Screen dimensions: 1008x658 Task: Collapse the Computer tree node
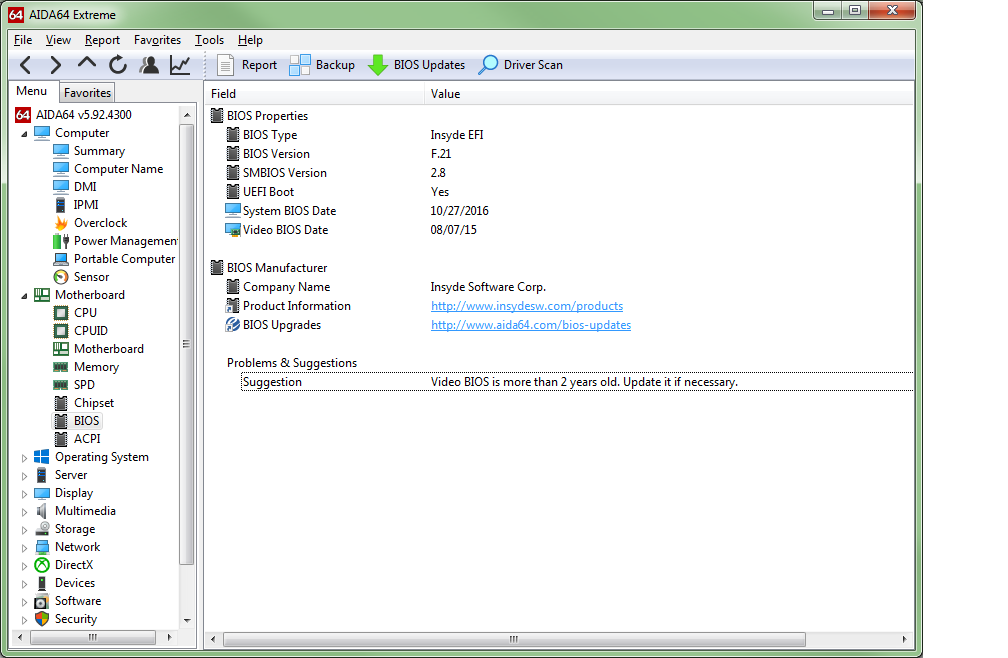coord(24,134)
